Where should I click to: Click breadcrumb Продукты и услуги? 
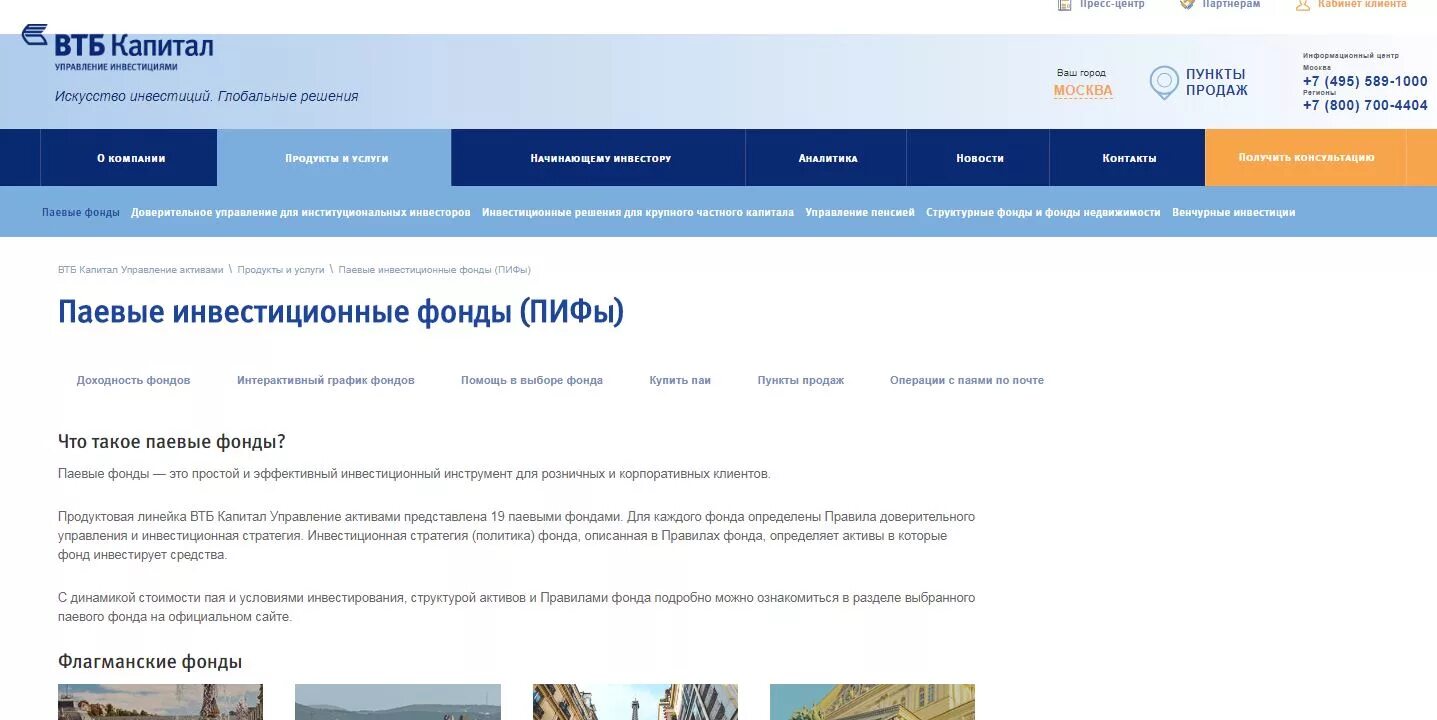click(281, 270)
